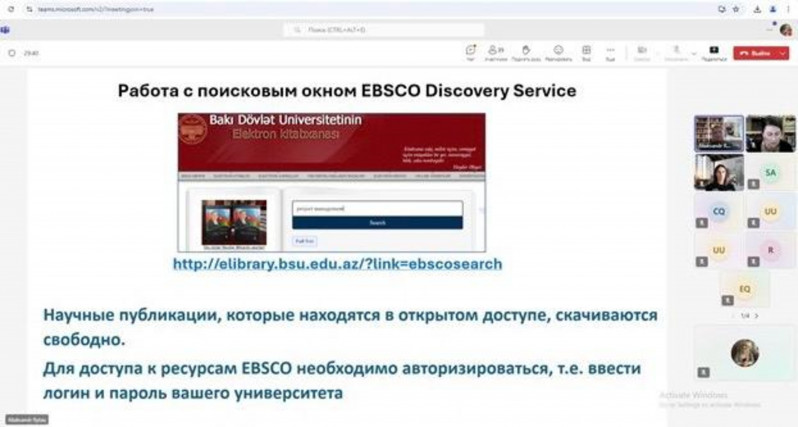798x427 pixels.
Task: Select the top-right woman video tile
Action: point(771,133)
